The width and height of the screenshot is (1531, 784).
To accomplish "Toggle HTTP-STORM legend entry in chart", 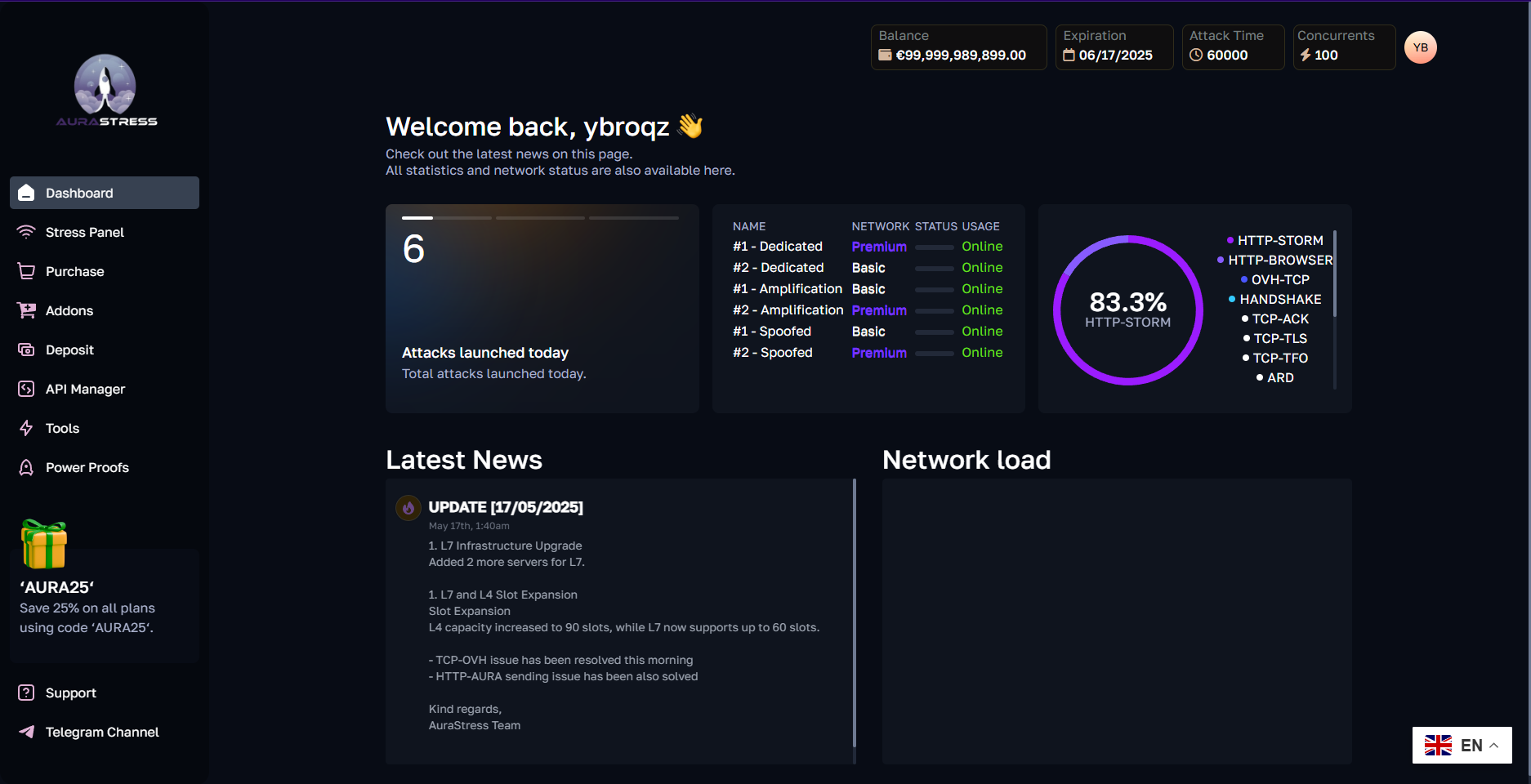I will [x=1274, y=240].
